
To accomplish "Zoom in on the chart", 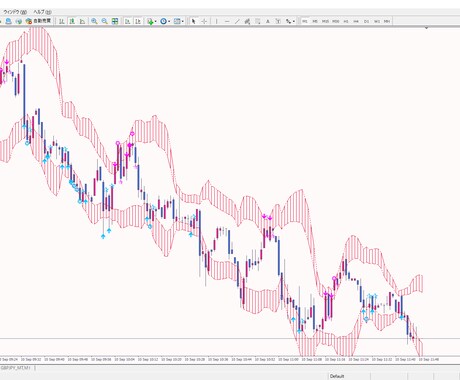I will [x=94, y=21].
